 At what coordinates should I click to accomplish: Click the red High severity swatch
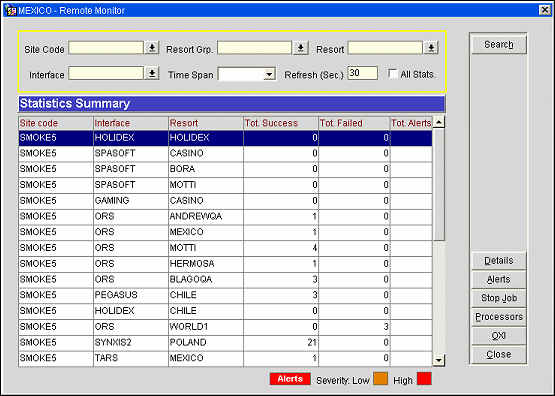424,379
